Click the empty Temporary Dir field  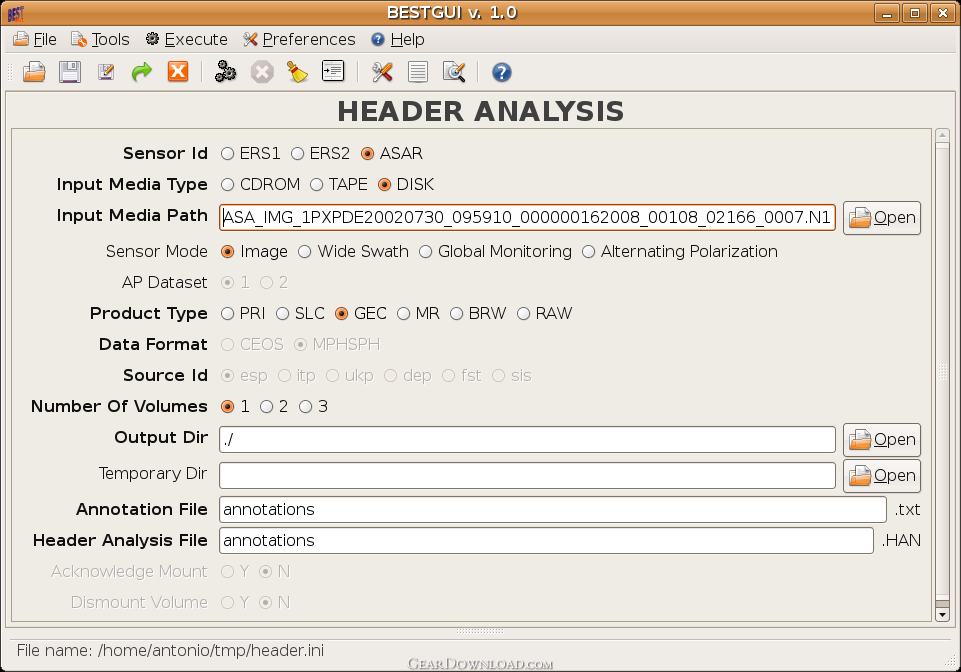point(527,476)
